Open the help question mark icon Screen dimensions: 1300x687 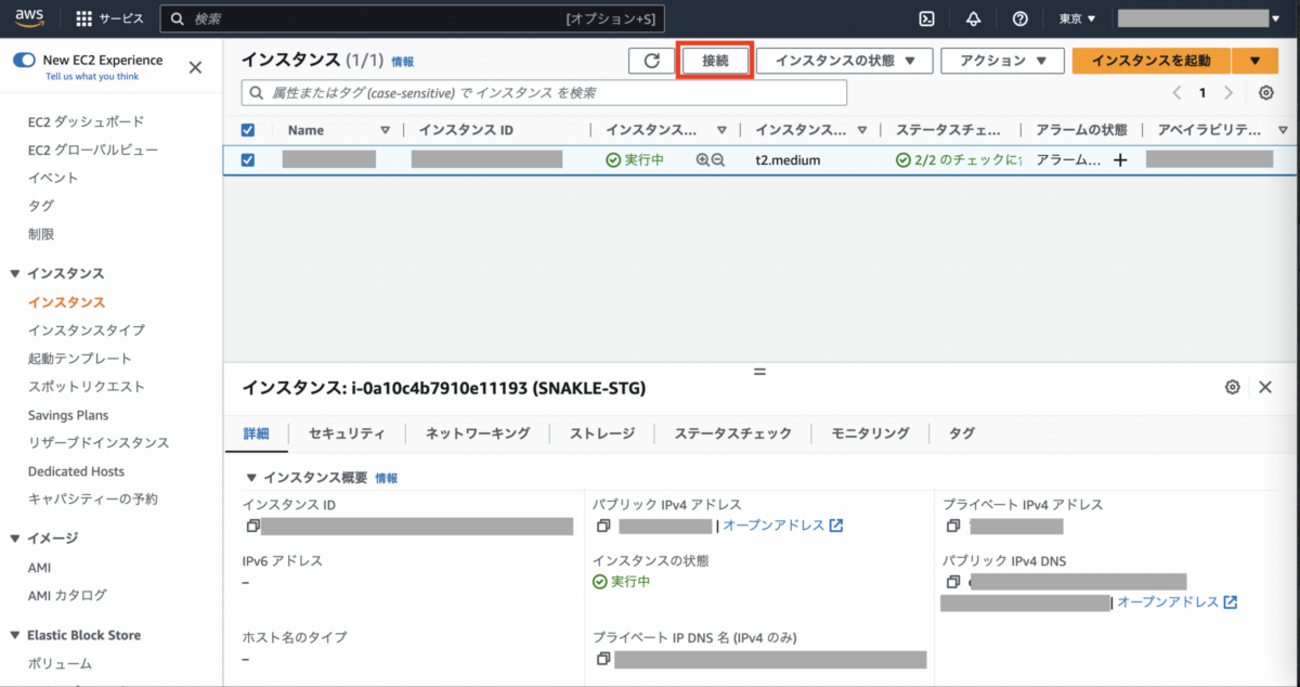1020,19
